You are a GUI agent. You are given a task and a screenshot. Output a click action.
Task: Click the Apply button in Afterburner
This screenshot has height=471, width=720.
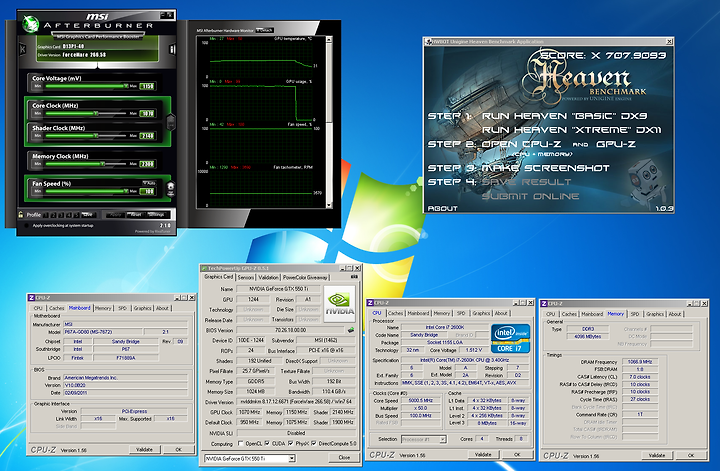[115, 214]
